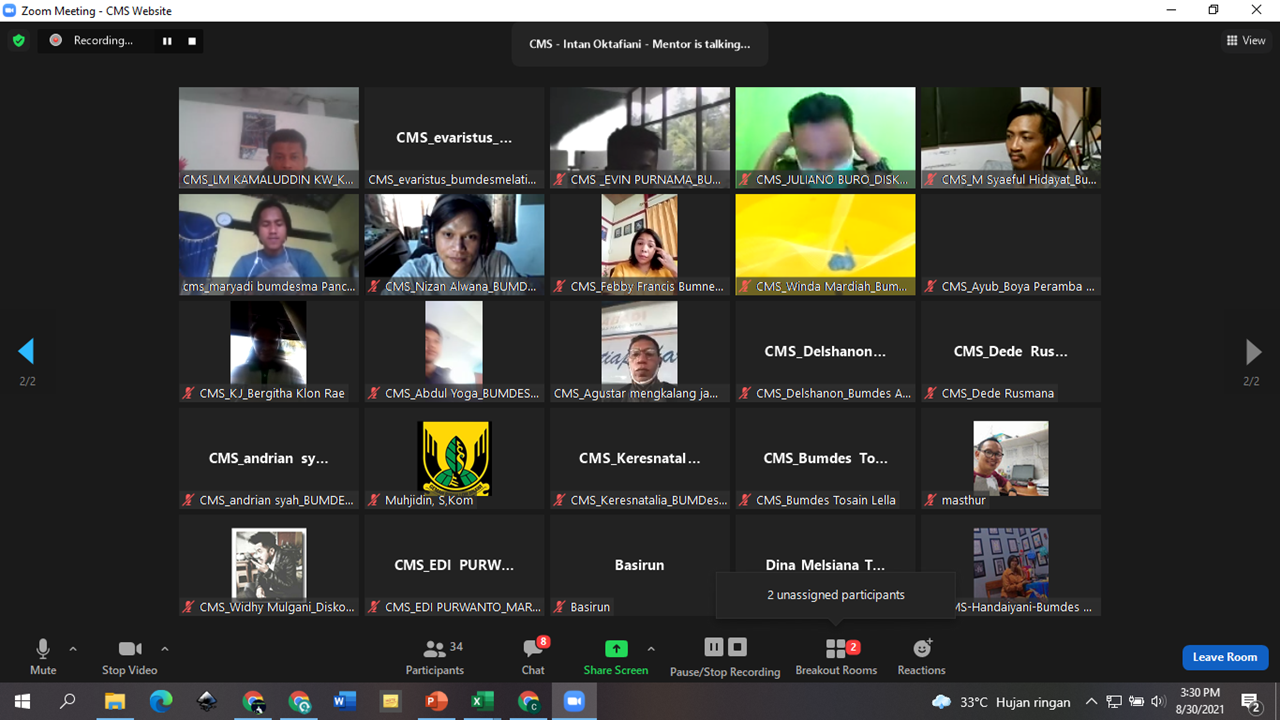The height and width of the screenshot is (720, 1280).
Task: Start Share Screen
Action: pyautogui.click(x=616, y=657)
